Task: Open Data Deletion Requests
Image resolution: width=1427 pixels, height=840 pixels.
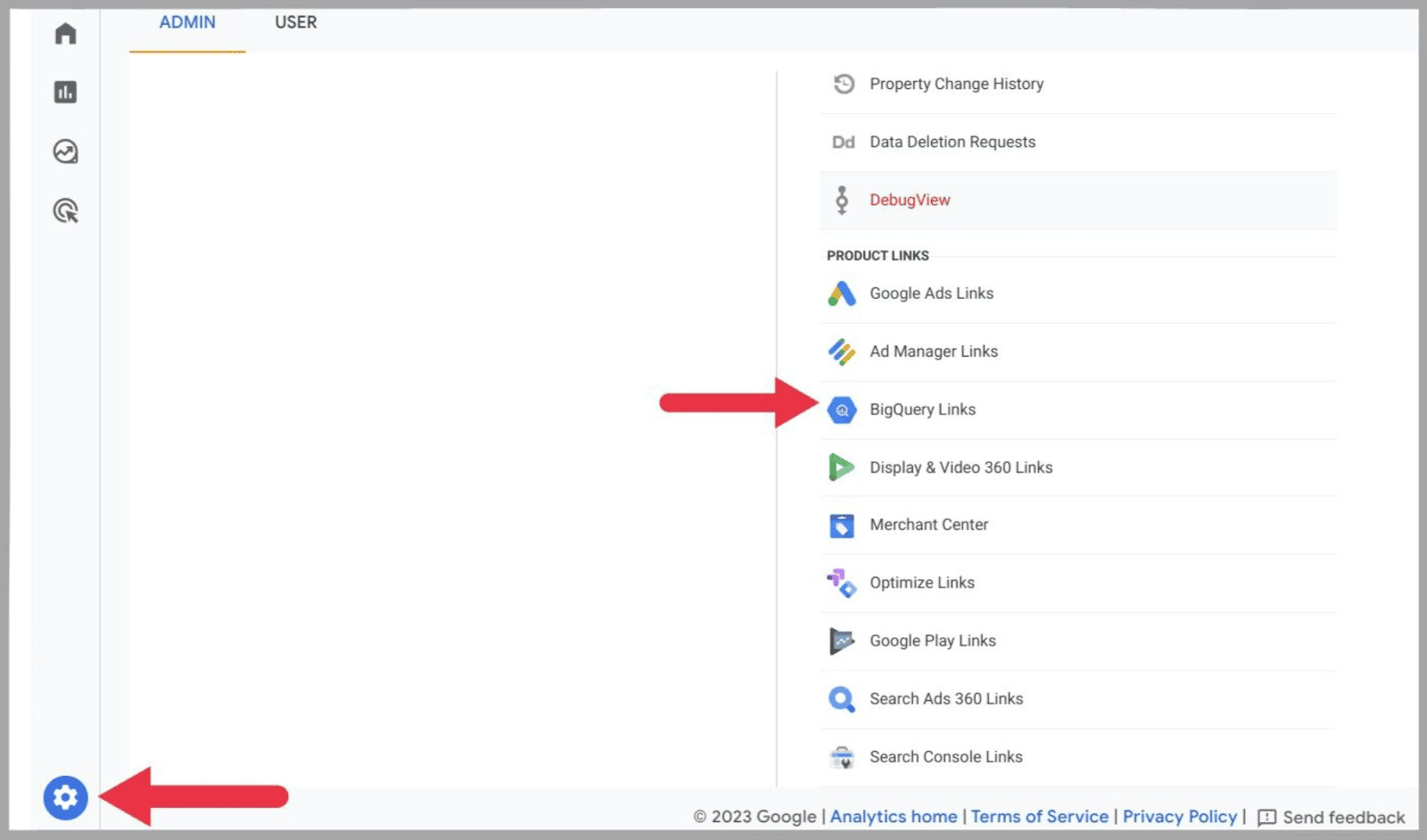Action: tap(952, 141)
